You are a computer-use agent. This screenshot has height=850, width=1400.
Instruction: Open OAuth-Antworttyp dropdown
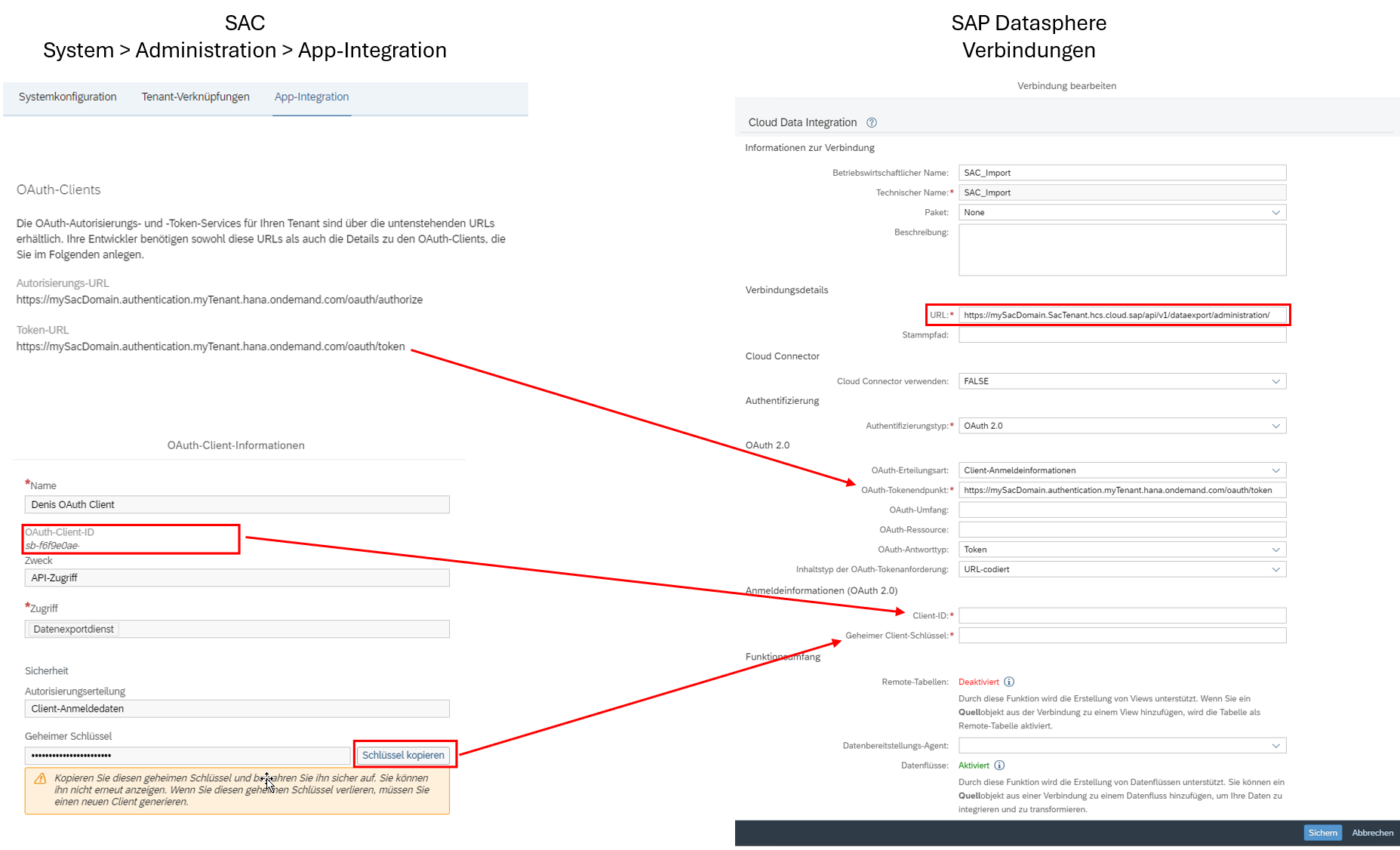coord(1122,550)
